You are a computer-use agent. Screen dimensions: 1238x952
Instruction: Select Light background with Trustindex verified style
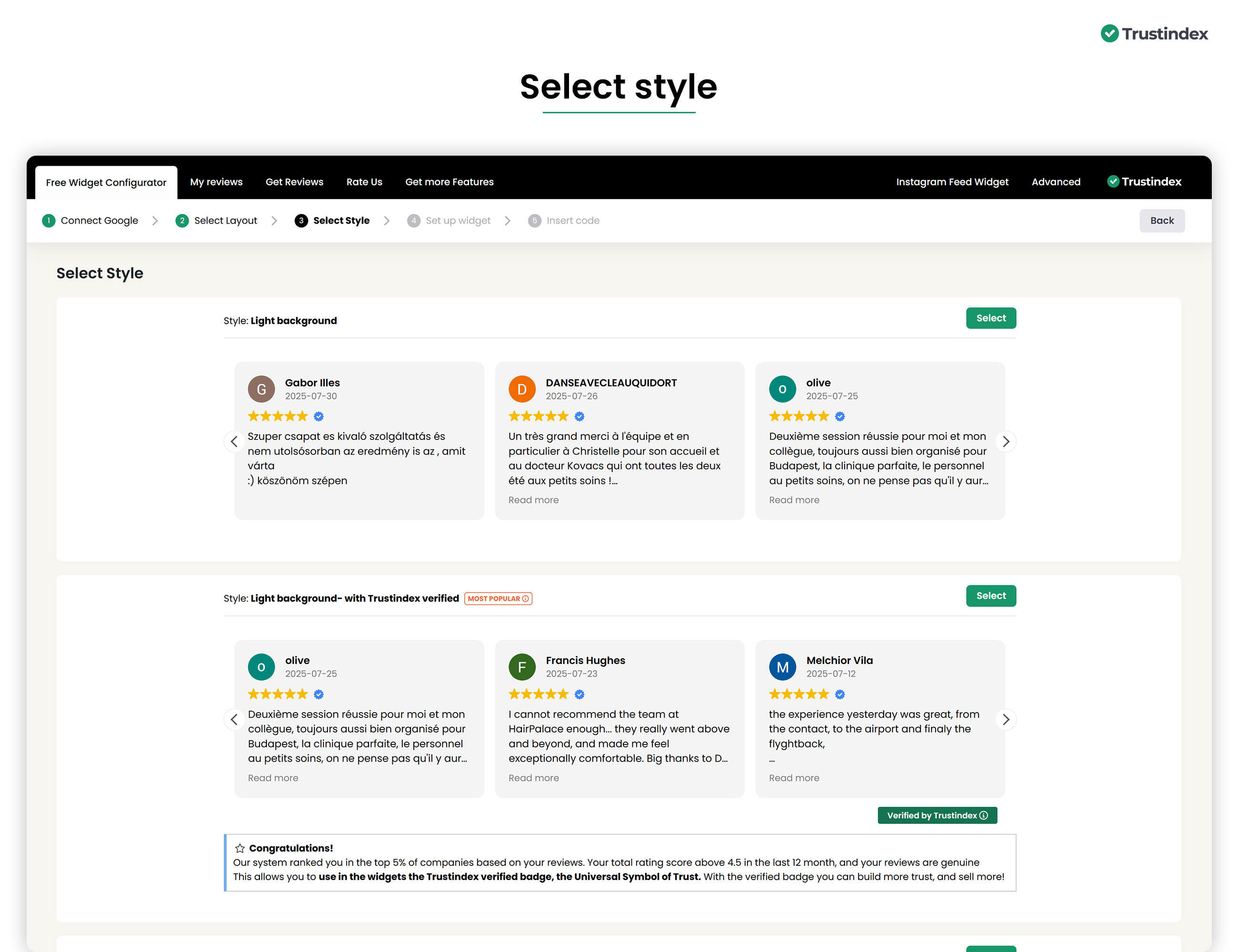pyautogui.click(x=990, y=596)
